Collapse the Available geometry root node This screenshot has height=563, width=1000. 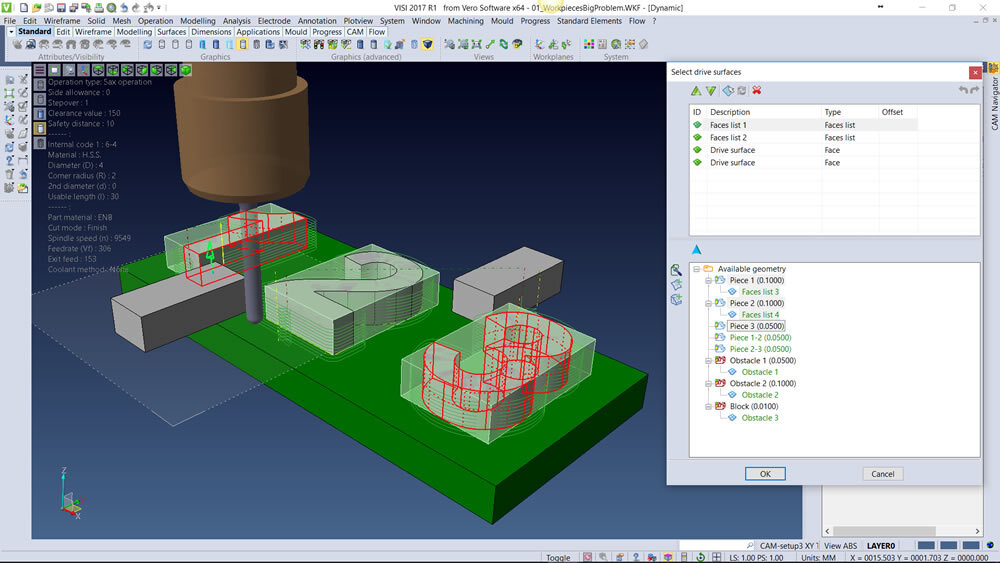(696, 269)
